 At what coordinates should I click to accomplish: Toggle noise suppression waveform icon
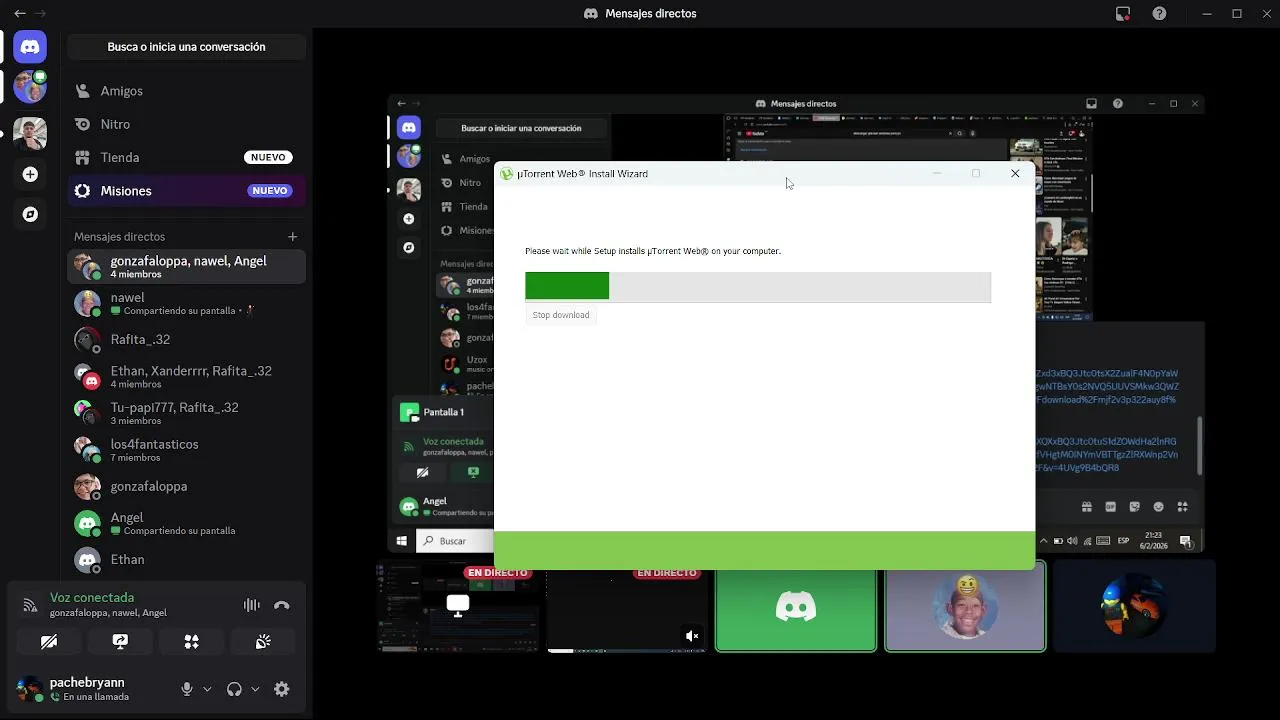(251, 605)
